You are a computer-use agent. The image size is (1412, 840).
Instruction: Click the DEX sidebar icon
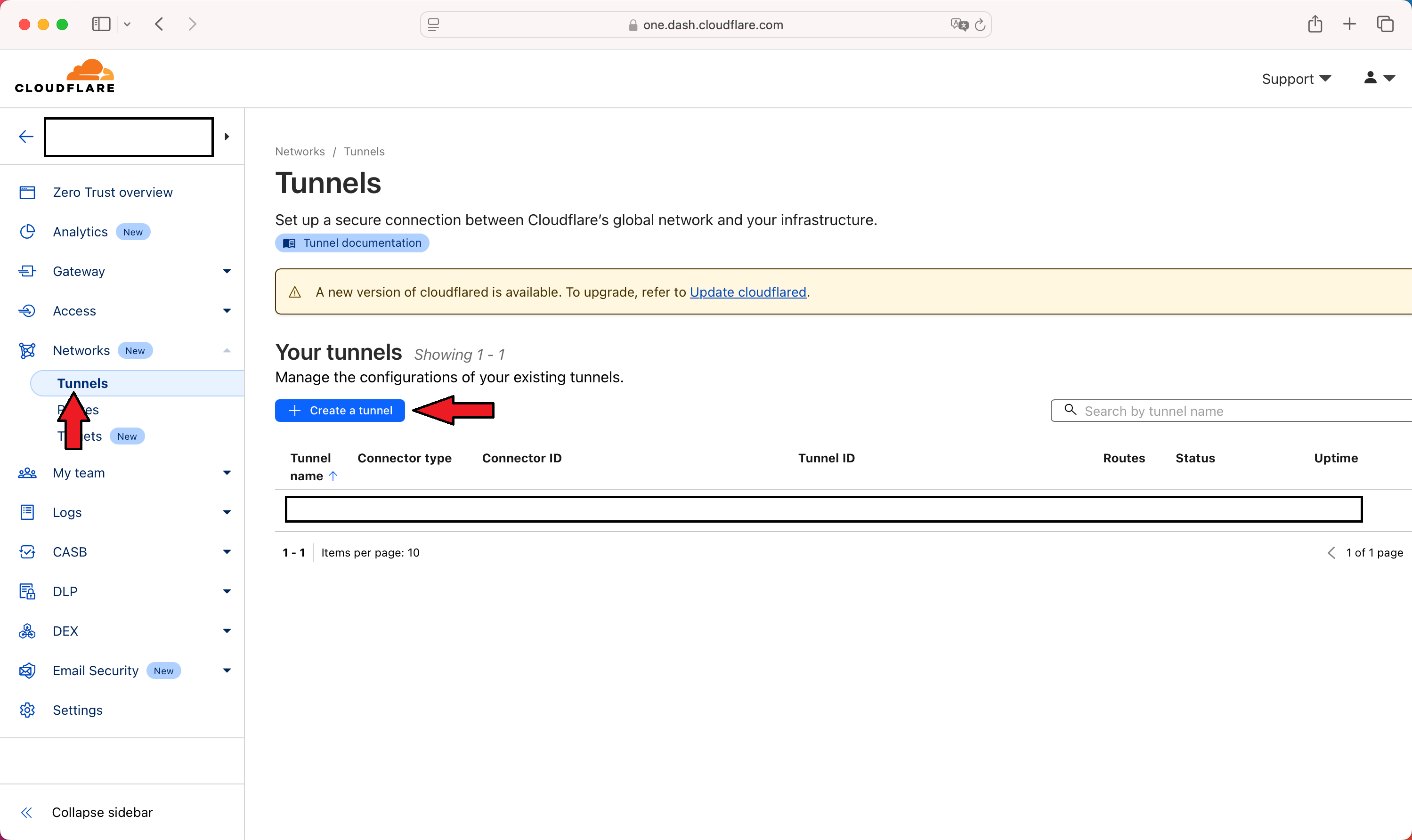pos(27,631)
